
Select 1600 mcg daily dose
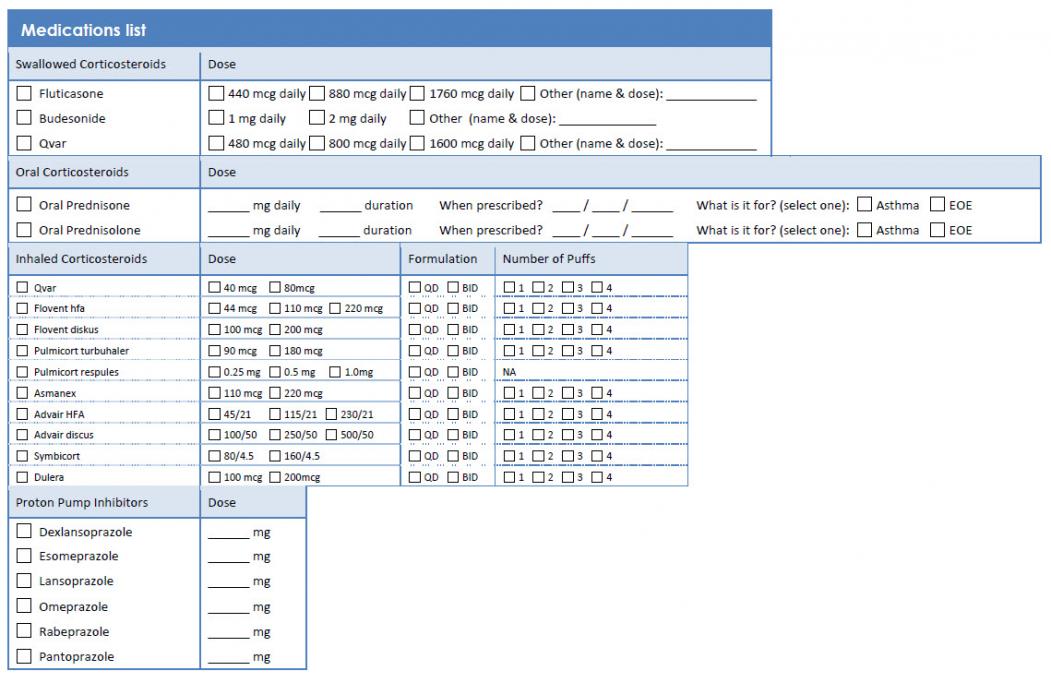(417, 143)
